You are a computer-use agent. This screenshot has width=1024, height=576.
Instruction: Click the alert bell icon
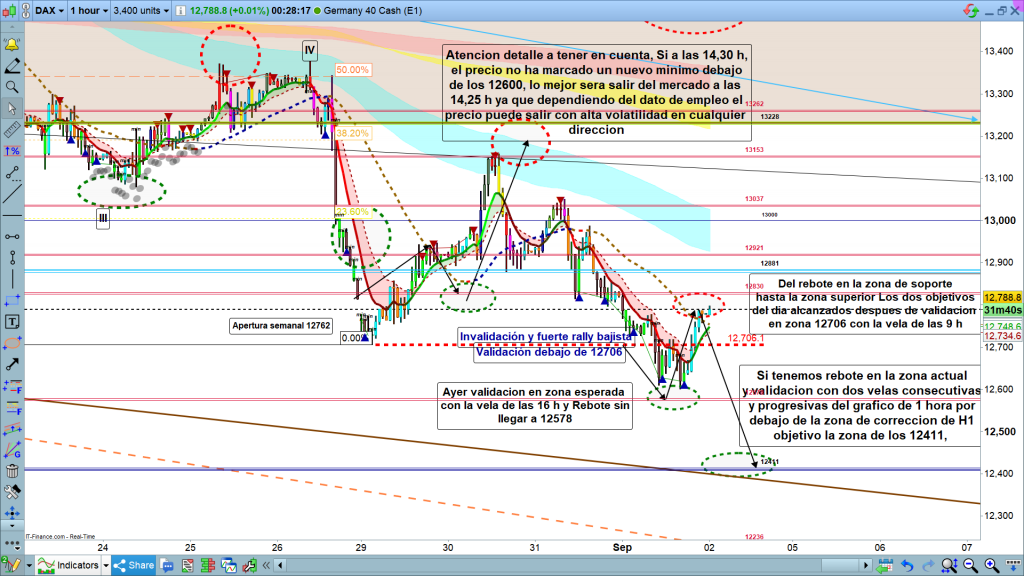pyautogui.click(x=13, y=45)
